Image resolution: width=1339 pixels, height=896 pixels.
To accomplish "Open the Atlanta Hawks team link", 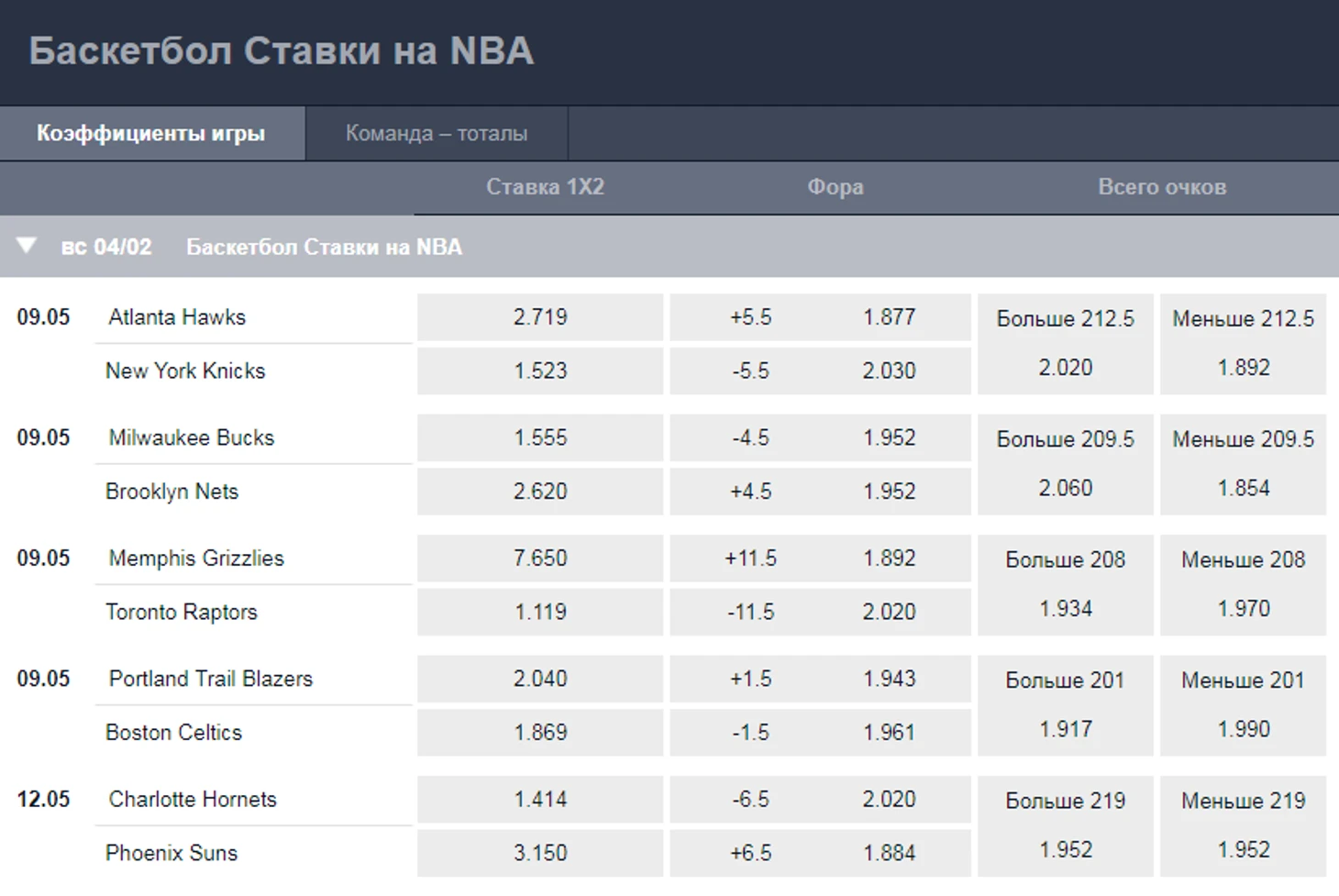I will (177, 317).
